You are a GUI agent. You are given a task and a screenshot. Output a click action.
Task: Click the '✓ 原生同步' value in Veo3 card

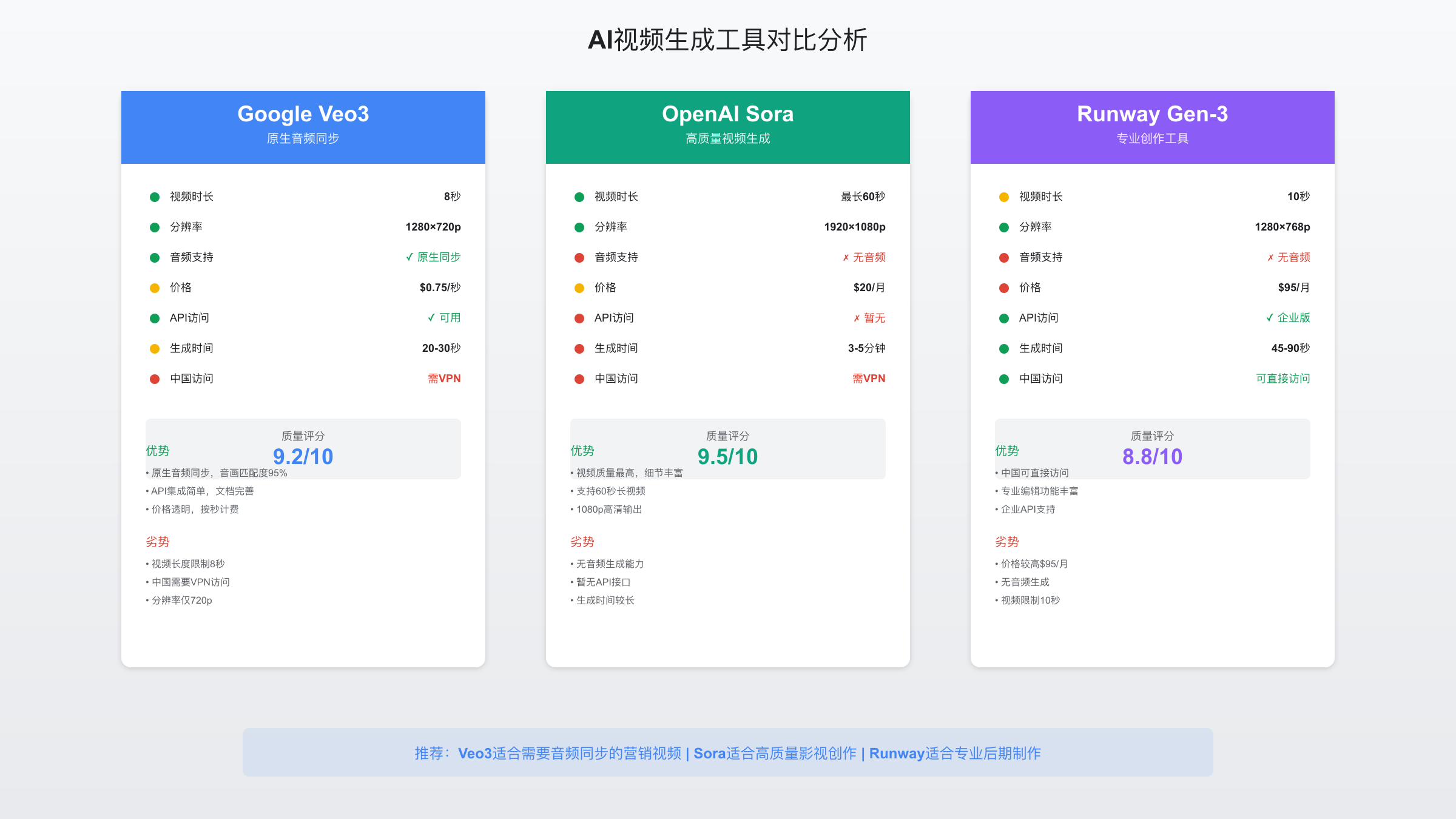[x=433, y=257]
